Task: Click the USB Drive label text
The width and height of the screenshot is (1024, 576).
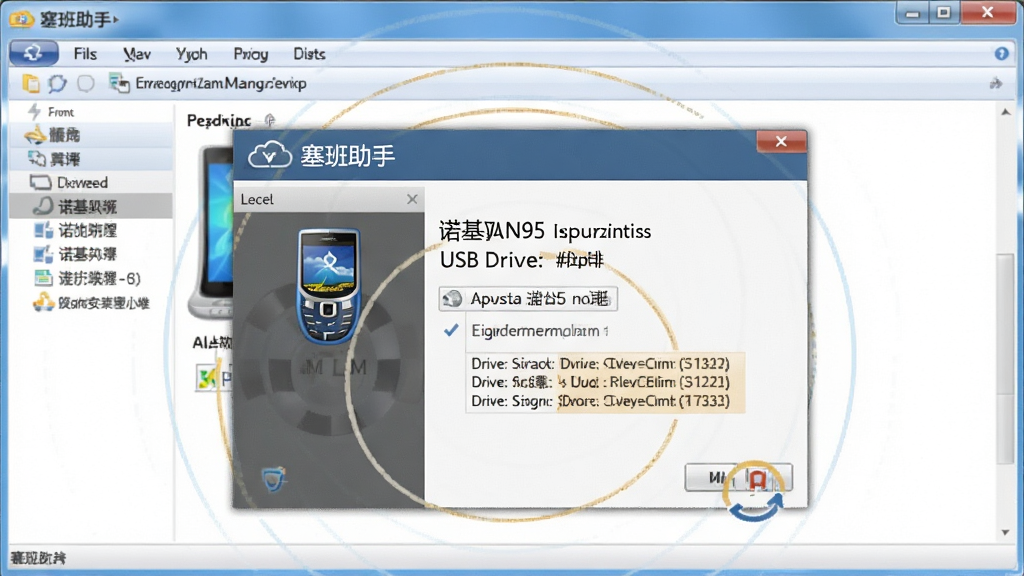Action: click(x=492, y=261)
